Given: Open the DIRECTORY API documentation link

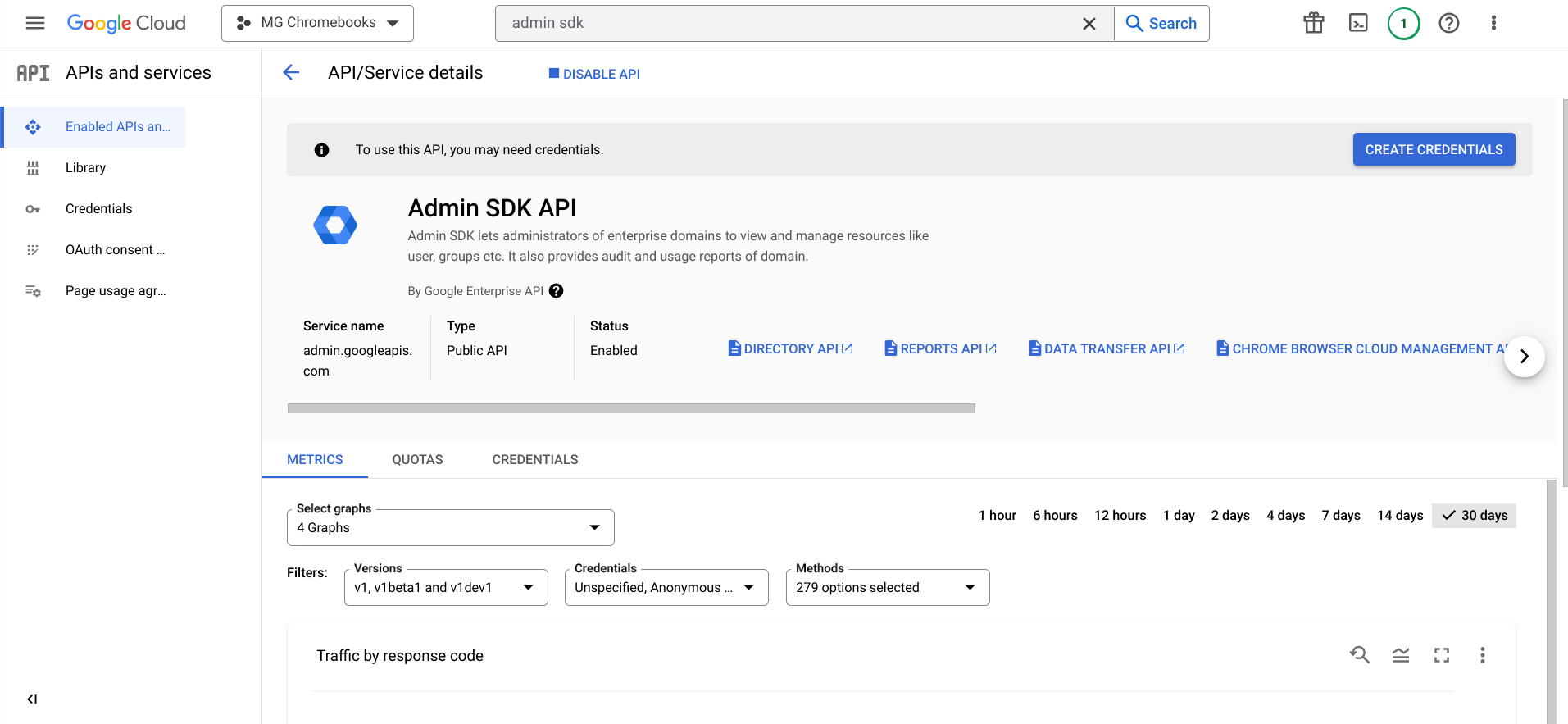Looking at the screenshot, I should click(x=791, y=349).
